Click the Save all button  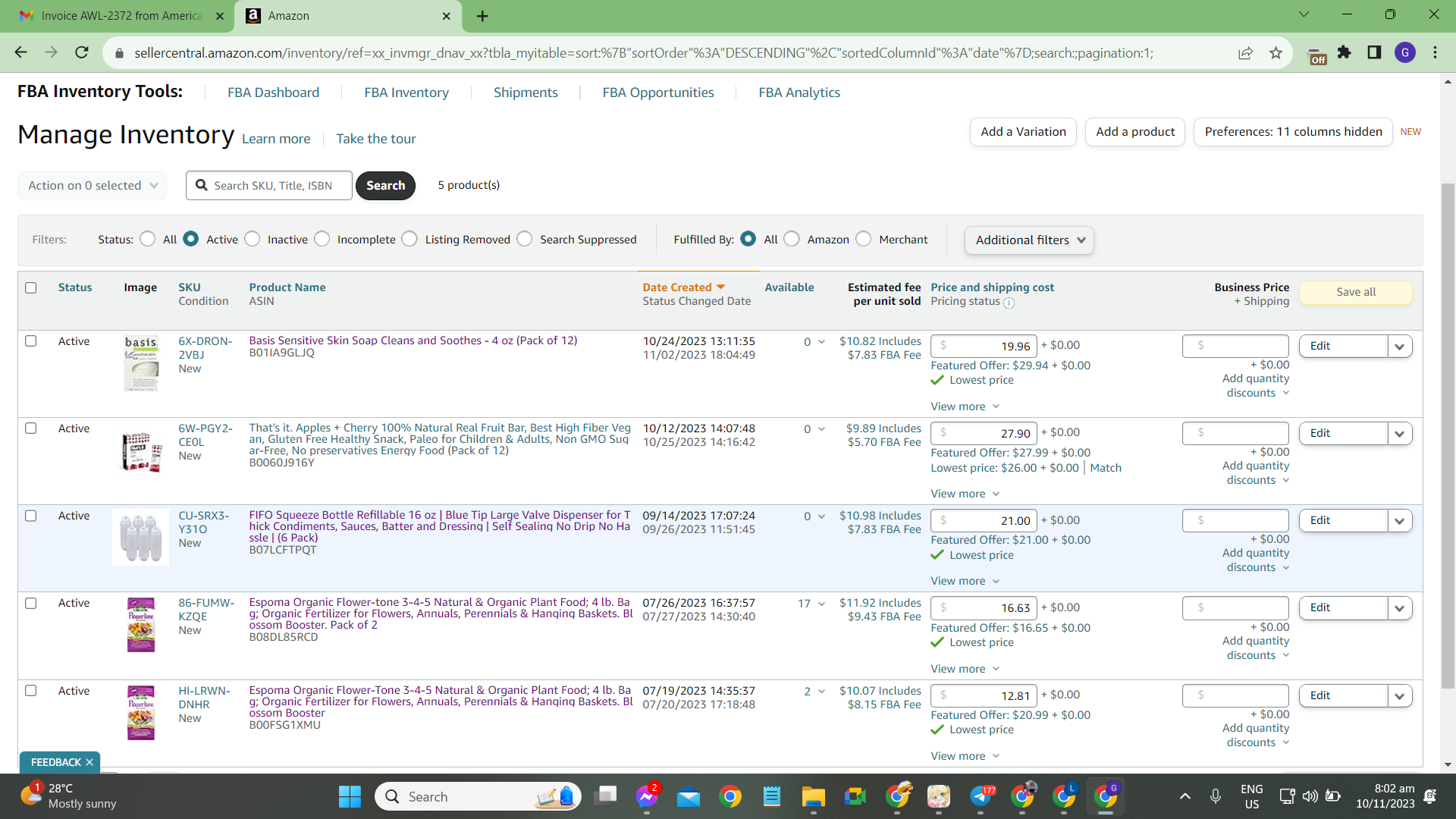[1356, 292]
